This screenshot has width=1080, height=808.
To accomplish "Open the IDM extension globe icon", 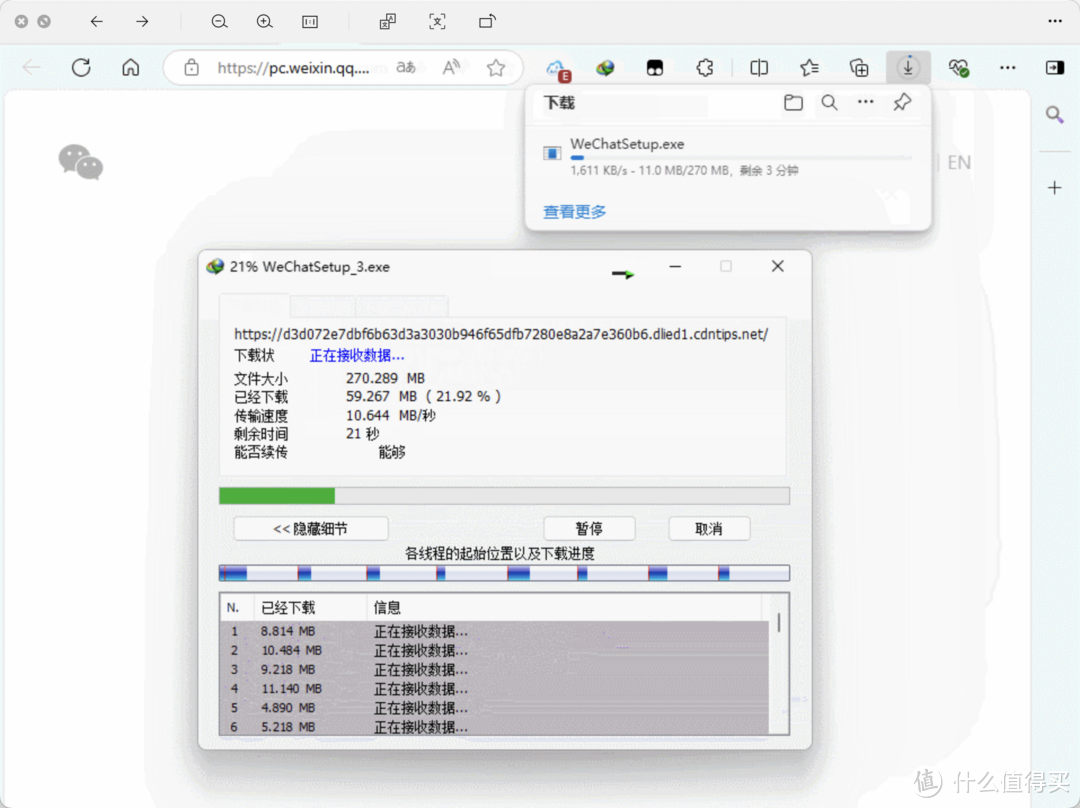I will pyautogui.click(x=605, y=68).
